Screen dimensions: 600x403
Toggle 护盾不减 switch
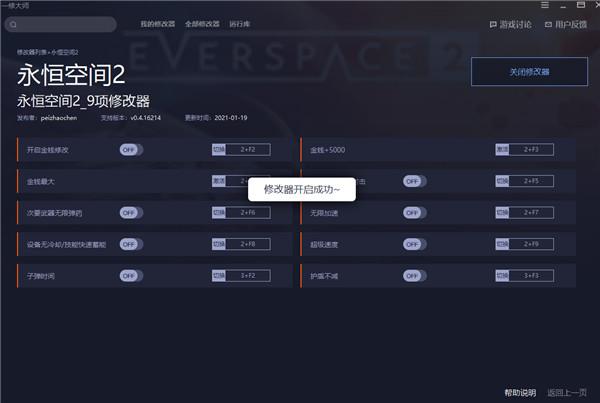[x=415, y=276]
